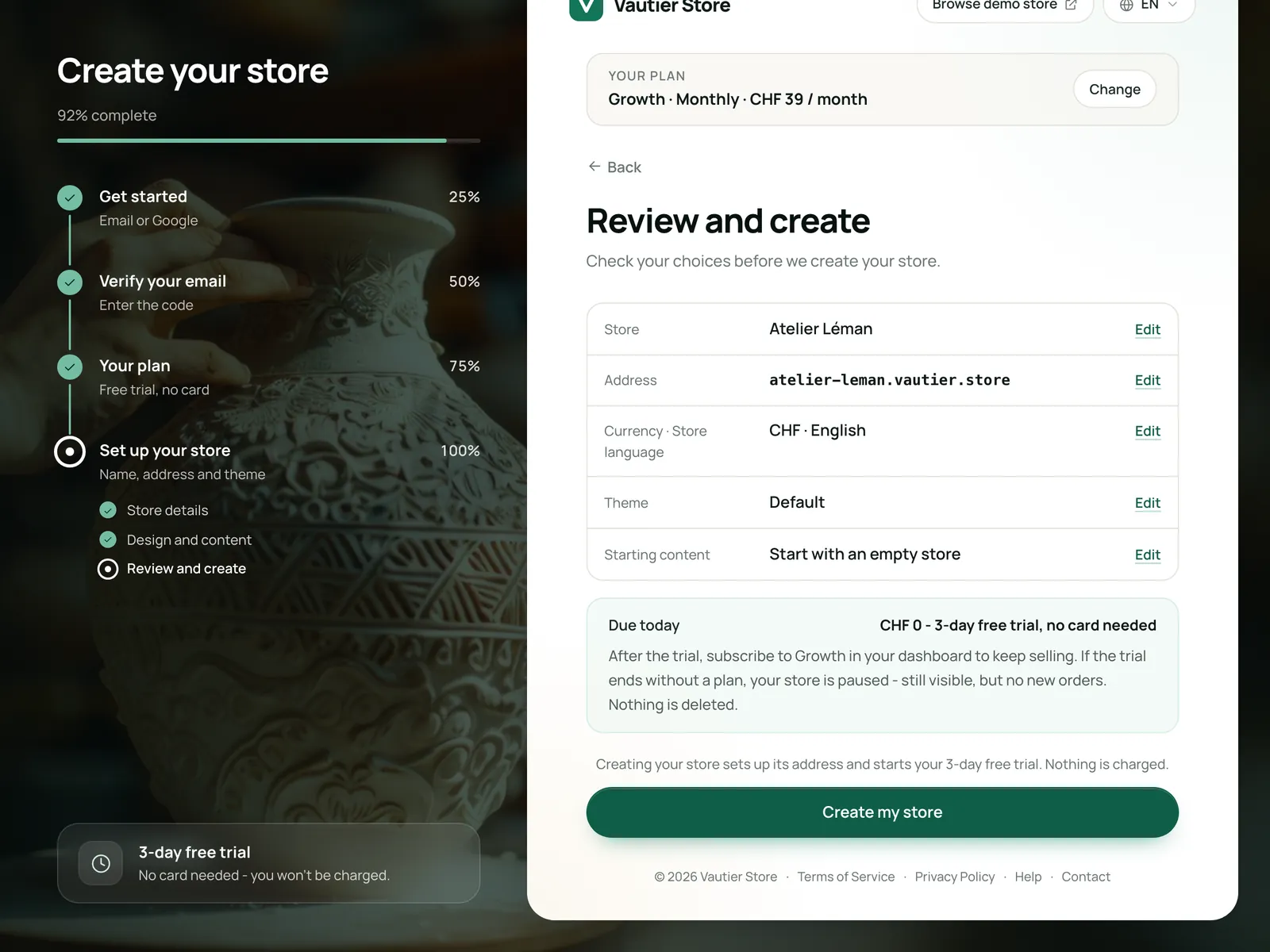The image size is (1270, 952).
Task: Open Browse demo store link
Action: tap(1005, 6)
